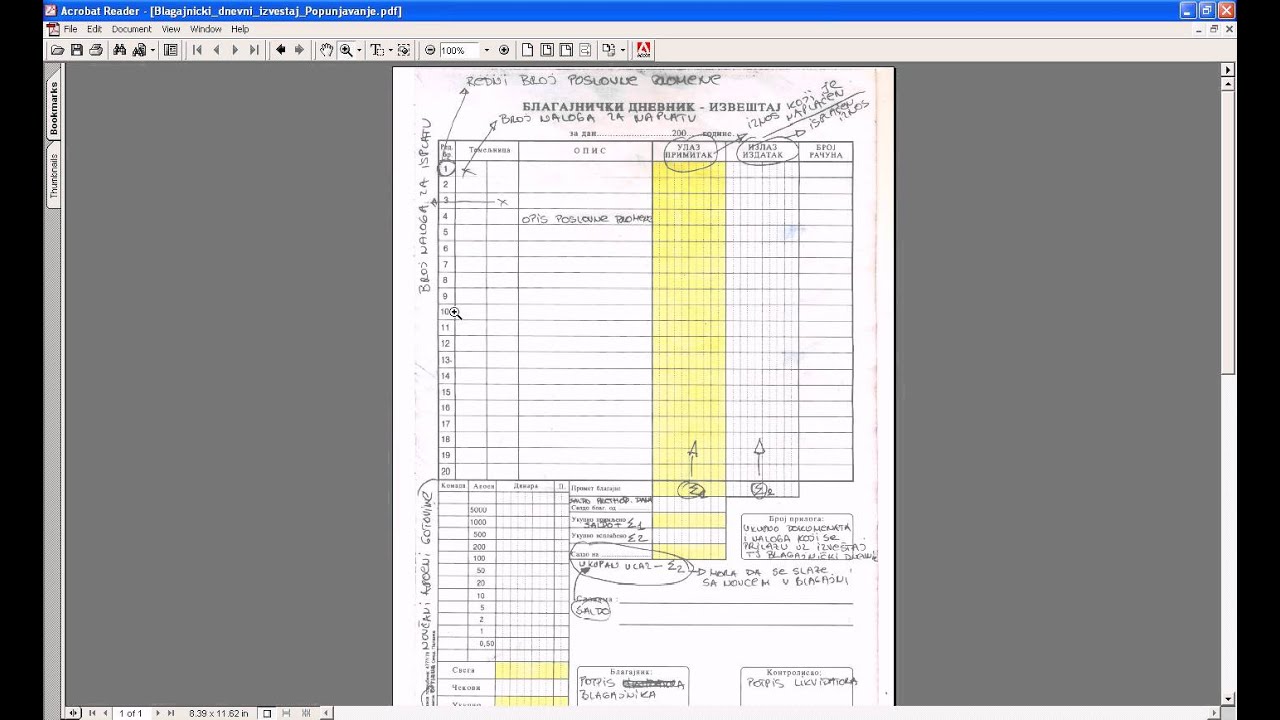Open the View menu
Image resolution: width=1280 pixels, height=720 pixels.
[x=171, y=29]
